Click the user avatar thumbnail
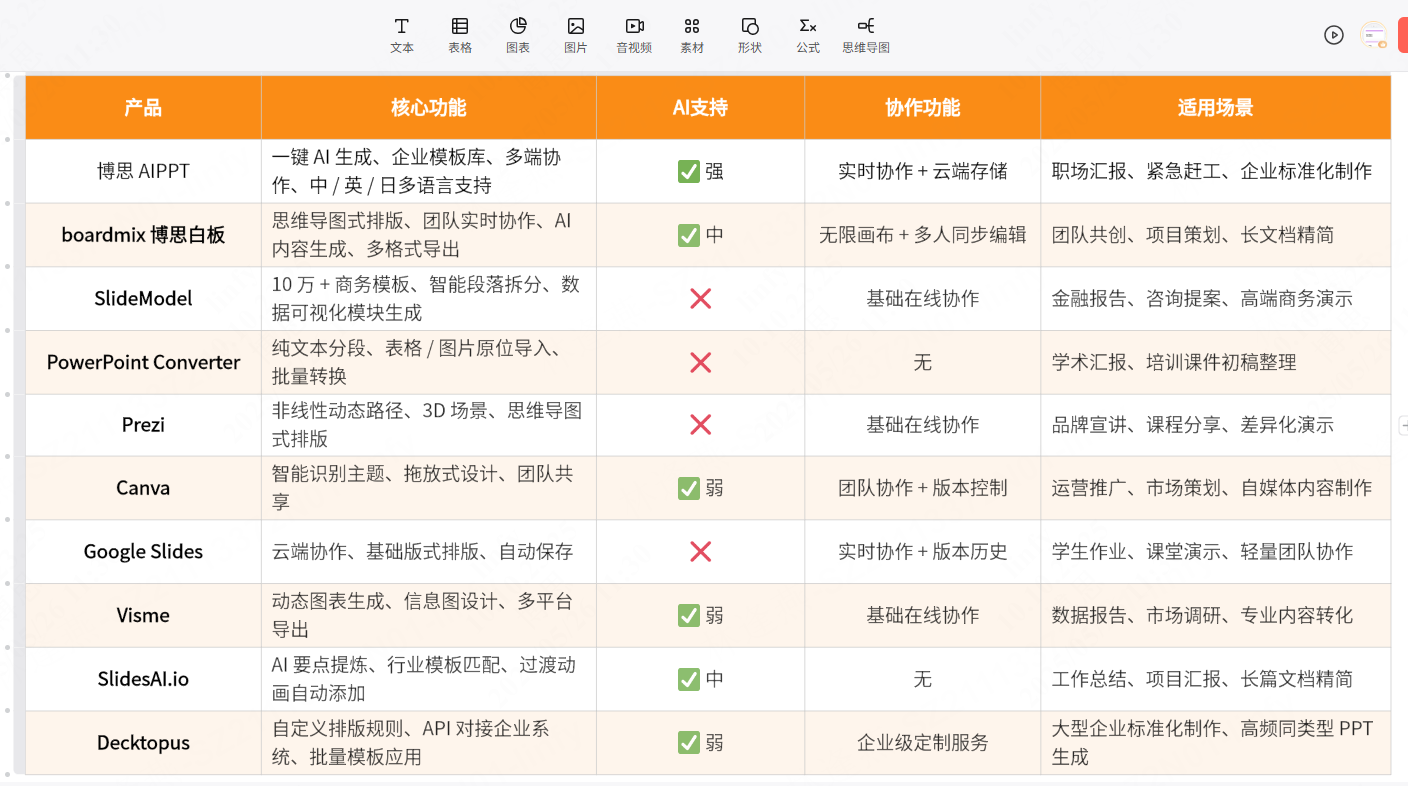 pos(1374,36)
